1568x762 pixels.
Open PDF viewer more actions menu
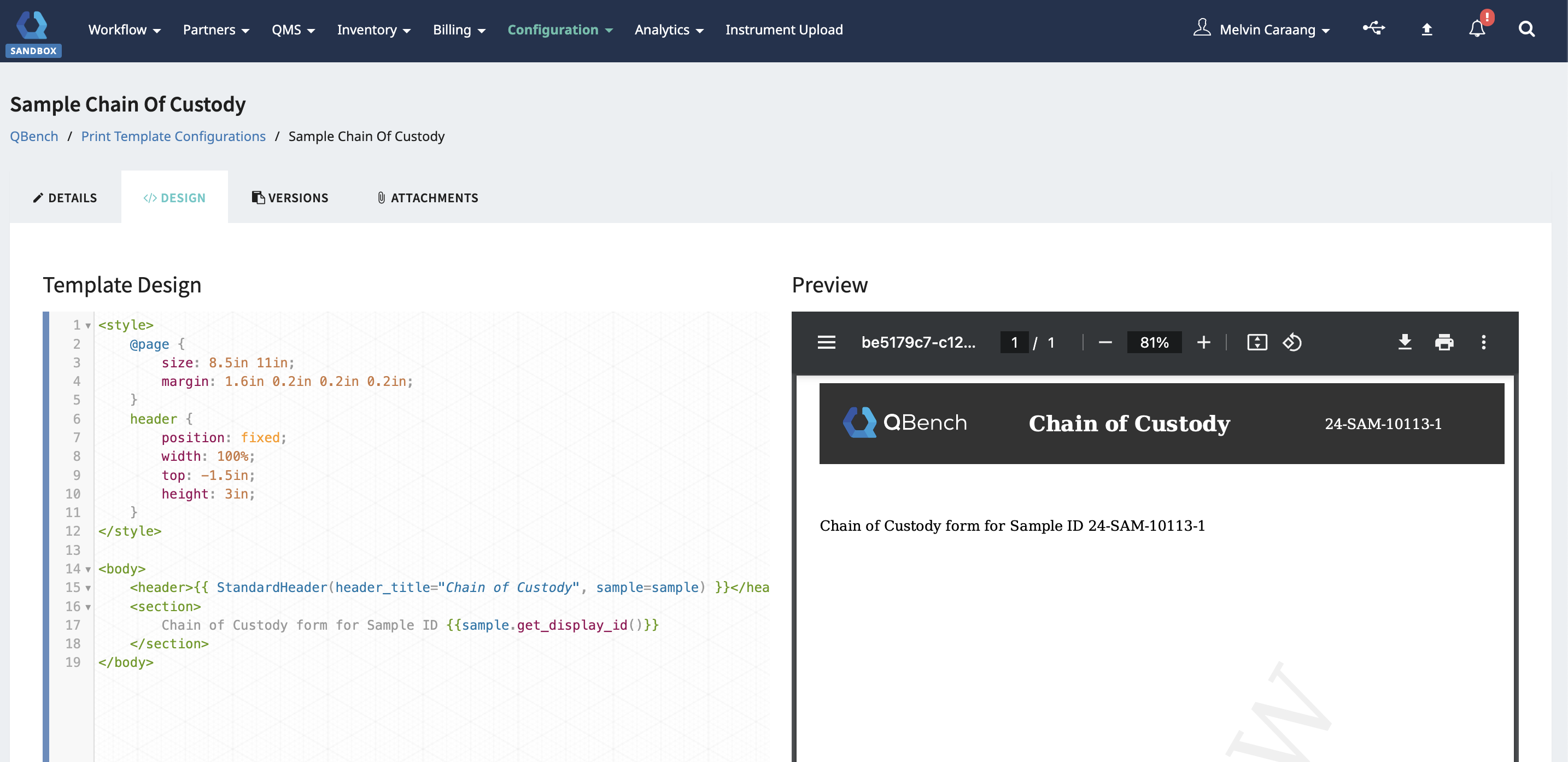(1483, 342)
